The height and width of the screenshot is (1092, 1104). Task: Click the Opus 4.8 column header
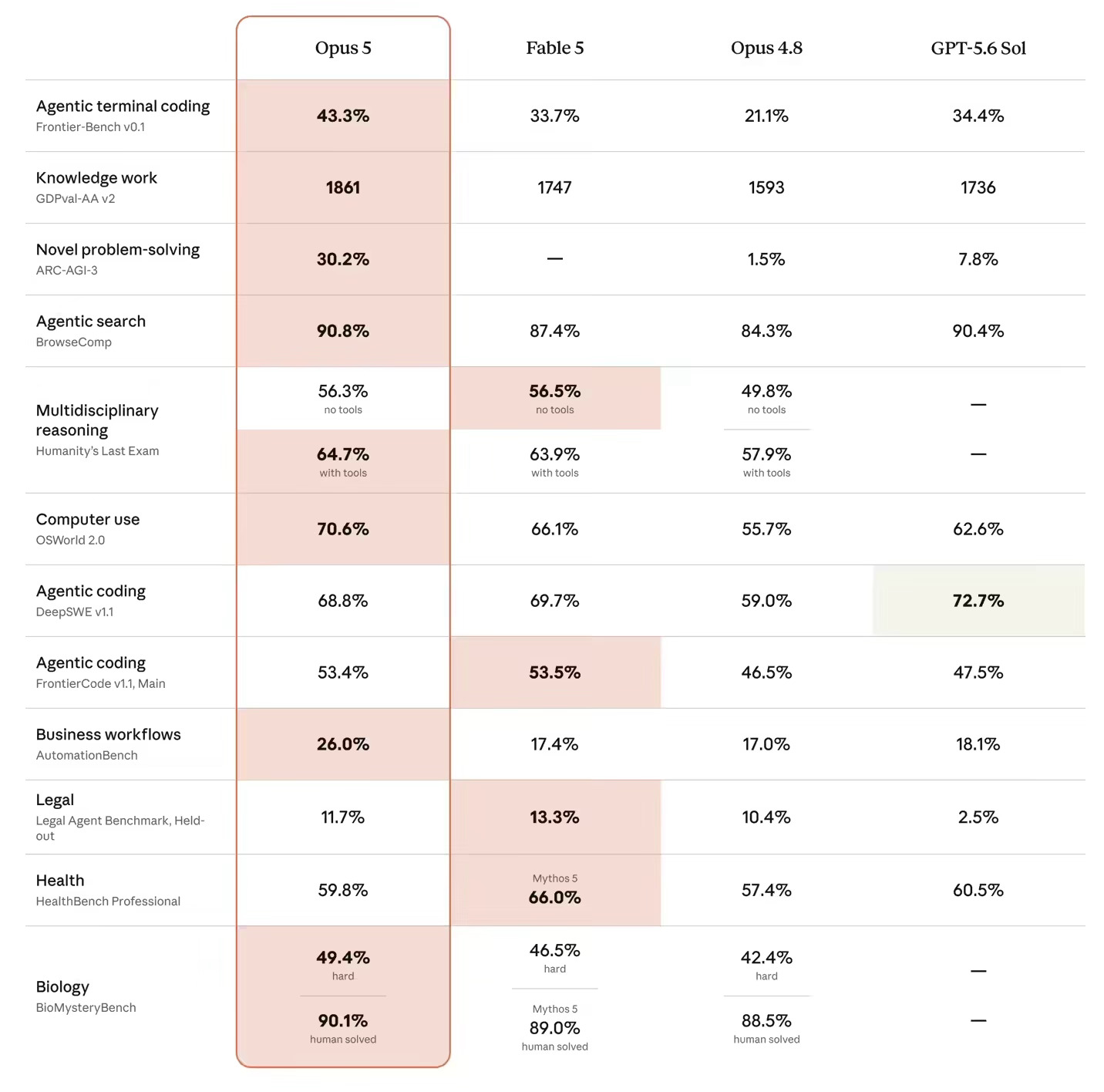tap(766, 48)
